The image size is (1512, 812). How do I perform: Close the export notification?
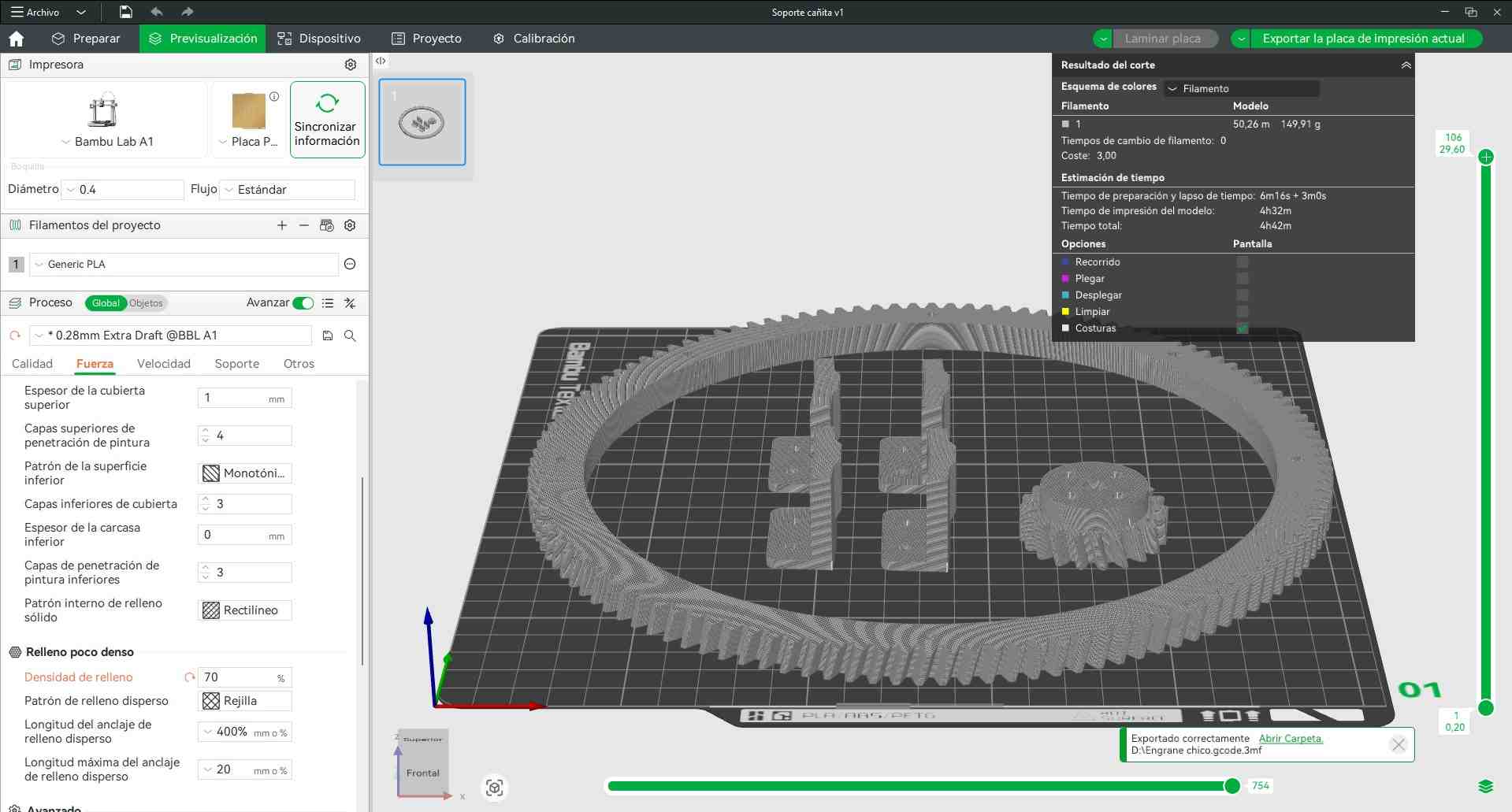pyautogui.click(x=1399, y=744)
